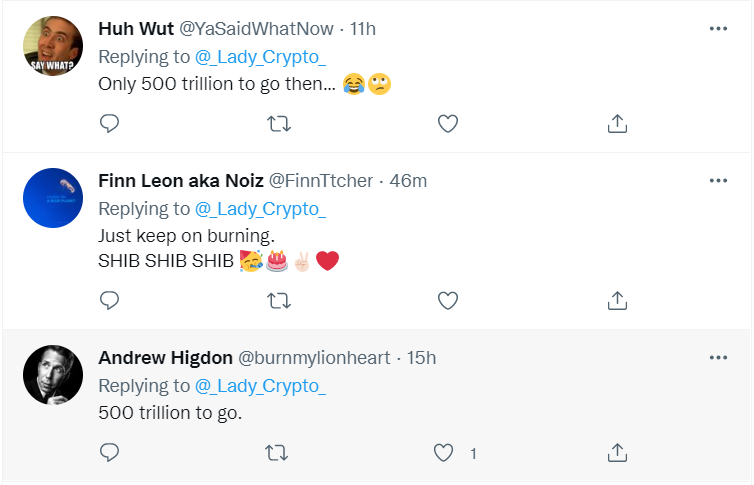Click Finn Leon aka Noiz's avatar

pos(52,199)
